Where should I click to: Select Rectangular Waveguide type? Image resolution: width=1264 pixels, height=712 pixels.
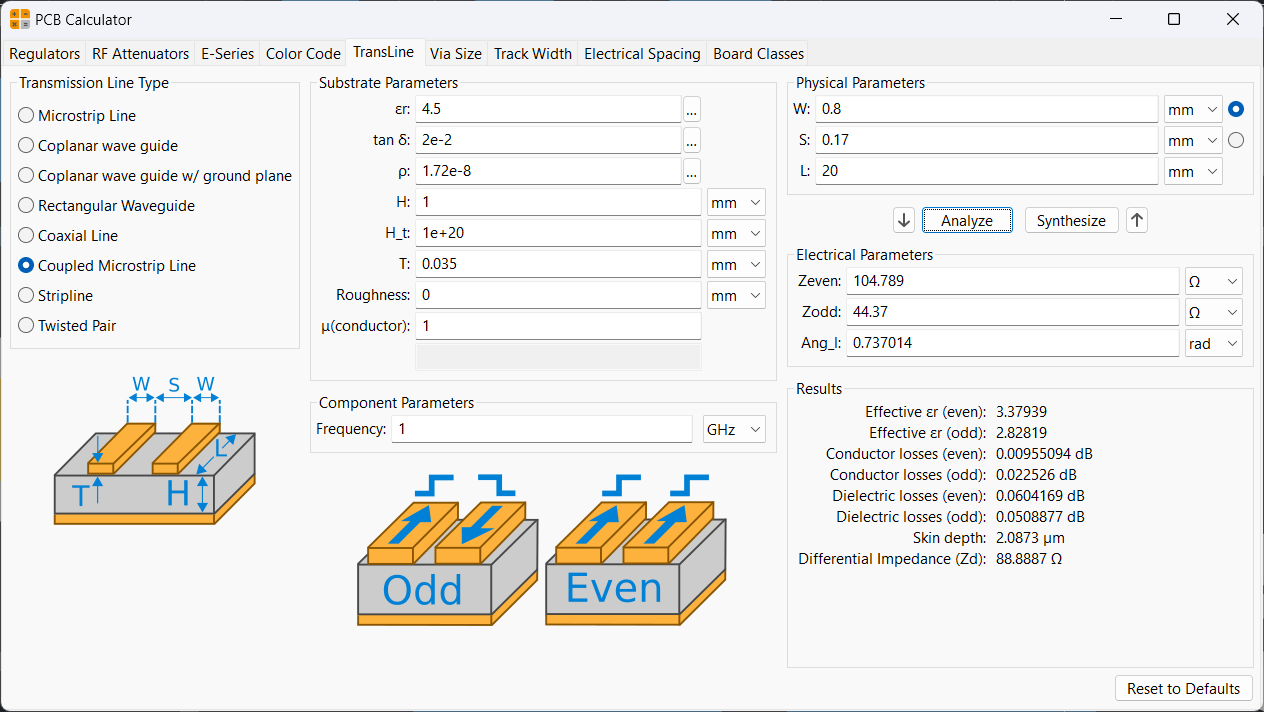106,206
